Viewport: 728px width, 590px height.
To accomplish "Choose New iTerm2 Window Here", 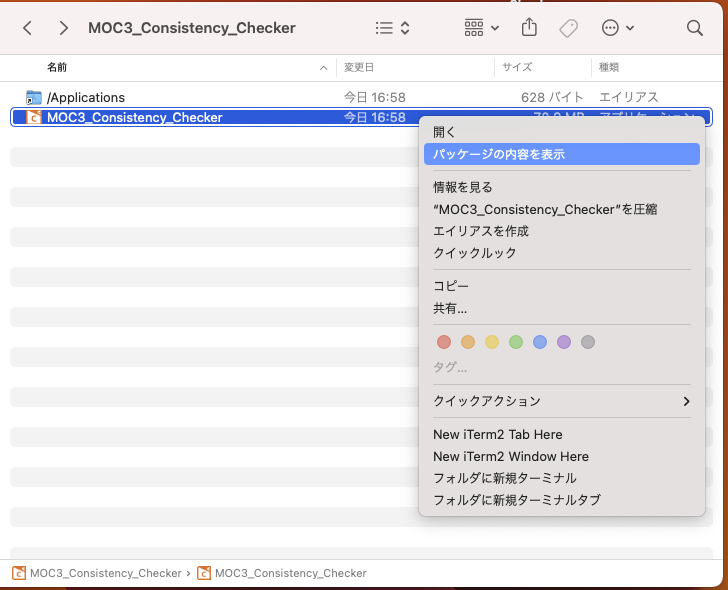I will click(x=562, y=456).
